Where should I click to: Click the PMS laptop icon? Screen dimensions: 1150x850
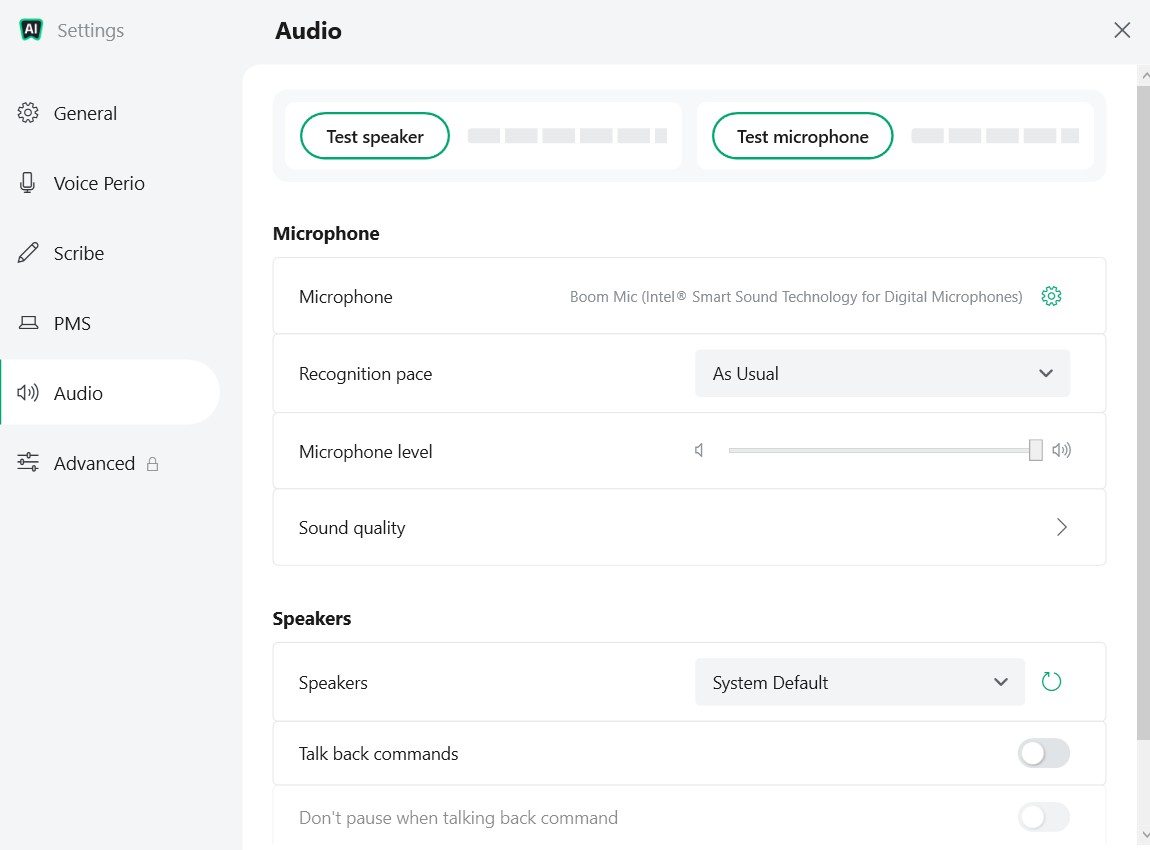pos(28,323)
